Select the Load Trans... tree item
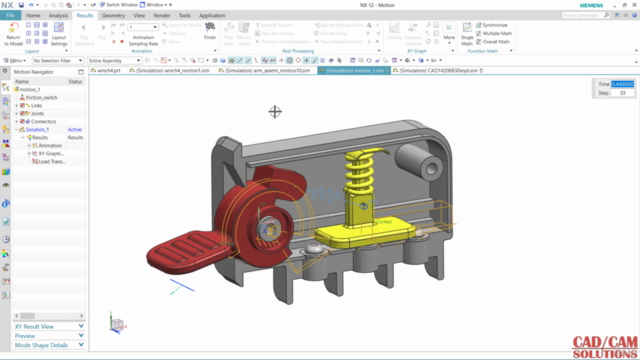 click(x=51, y=162)
